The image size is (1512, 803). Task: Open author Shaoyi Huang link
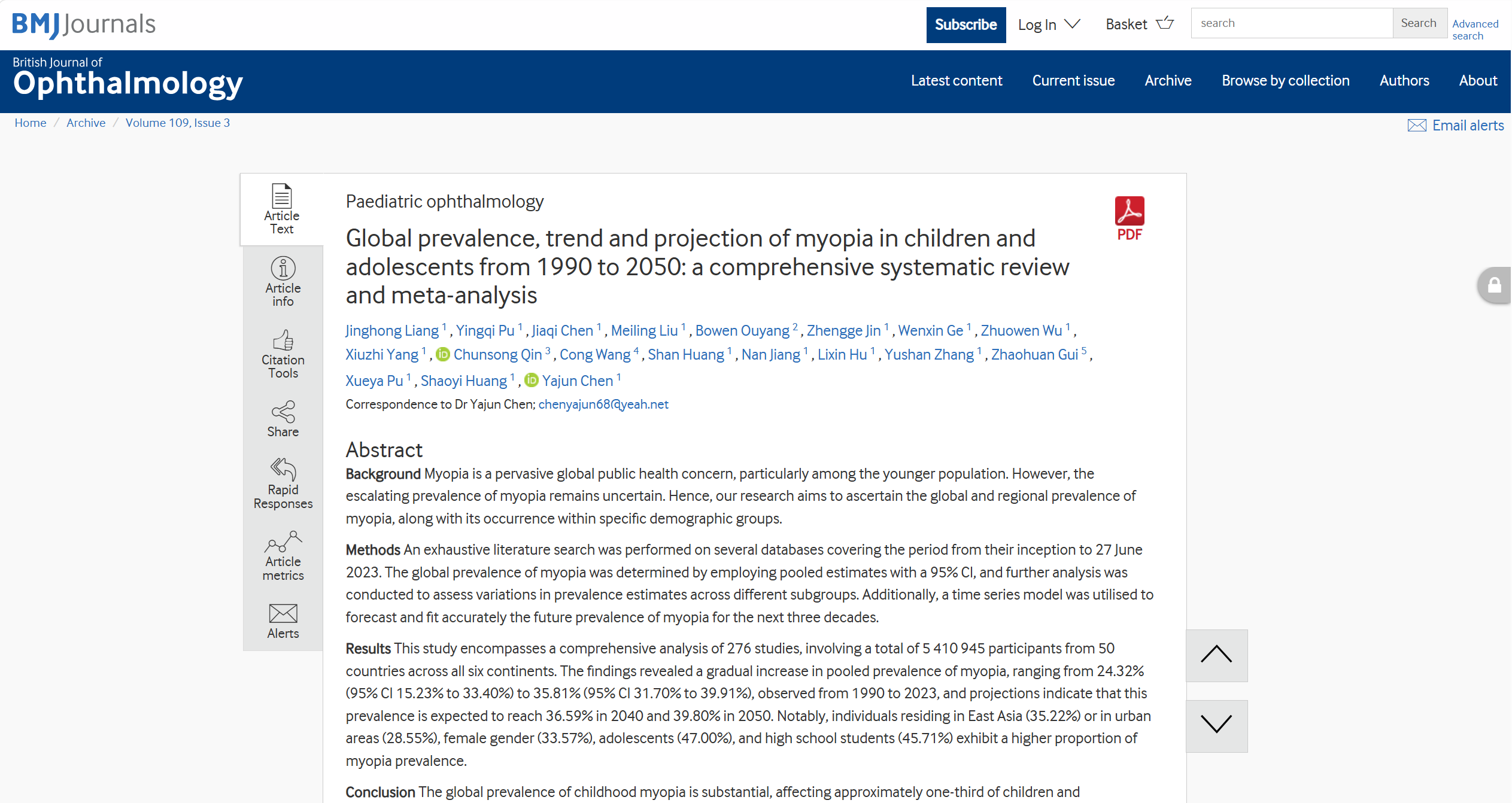(464, 381)
